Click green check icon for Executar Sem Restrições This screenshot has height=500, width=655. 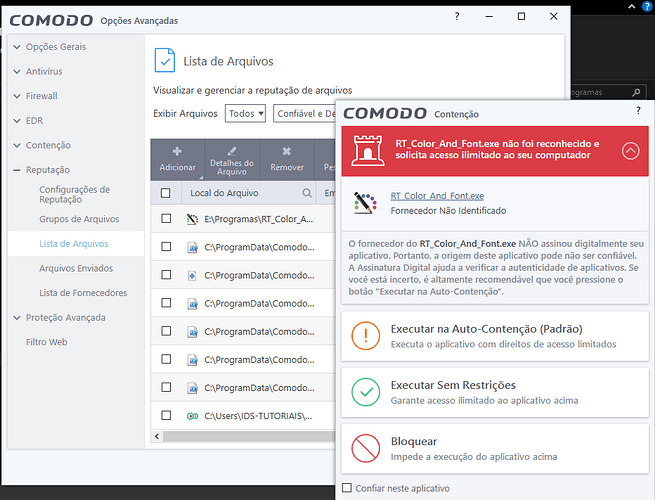click(366, 392)
